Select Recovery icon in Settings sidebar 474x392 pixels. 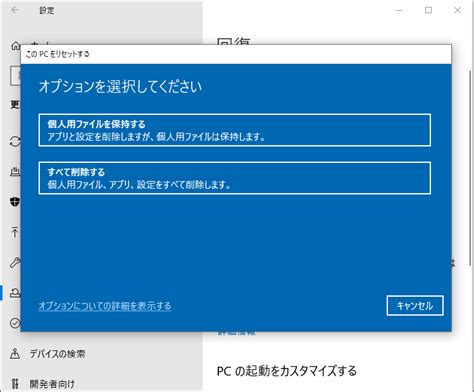(15, 293)
